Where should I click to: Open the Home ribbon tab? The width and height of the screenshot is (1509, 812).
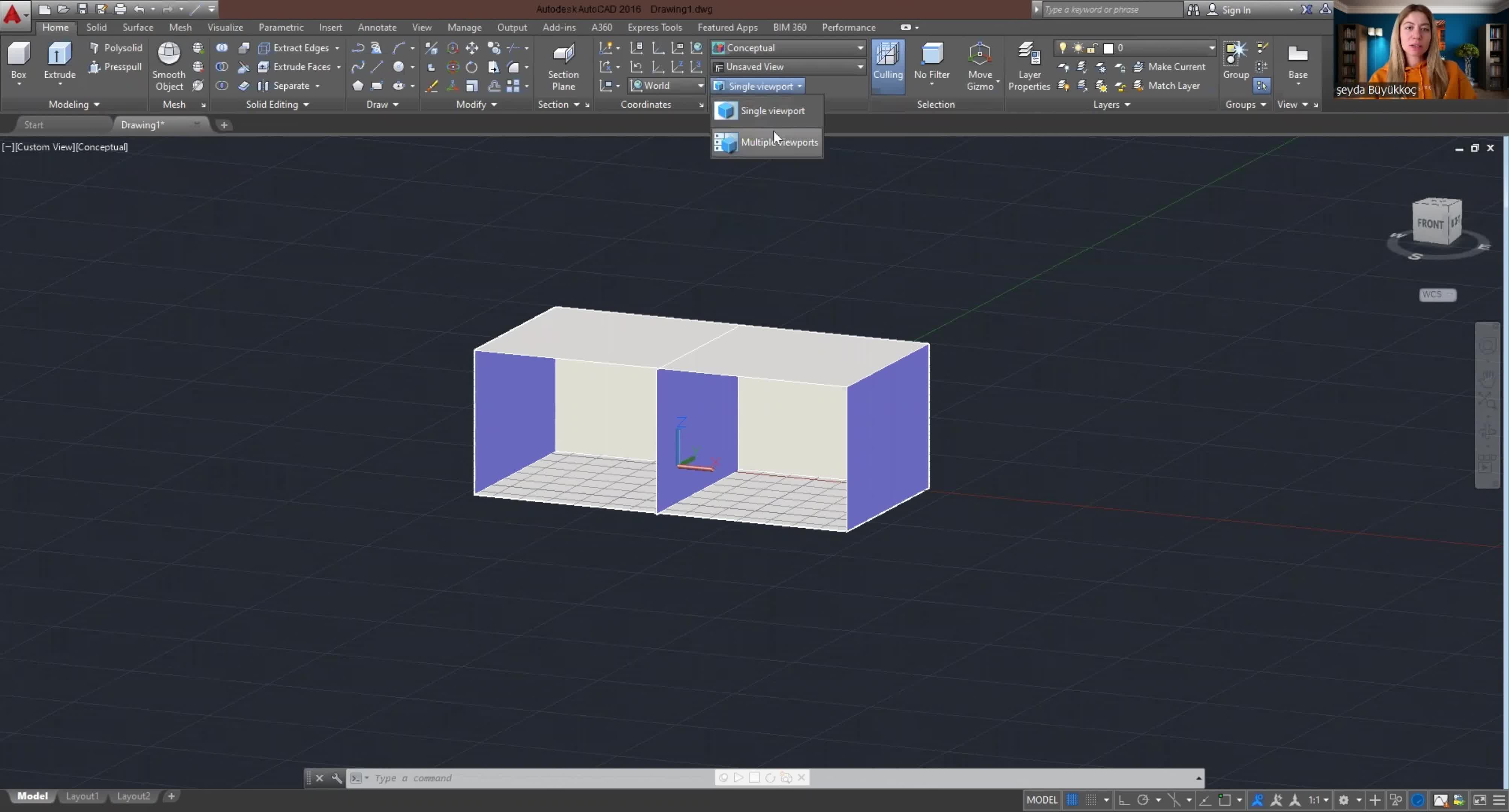pos(55,27)
